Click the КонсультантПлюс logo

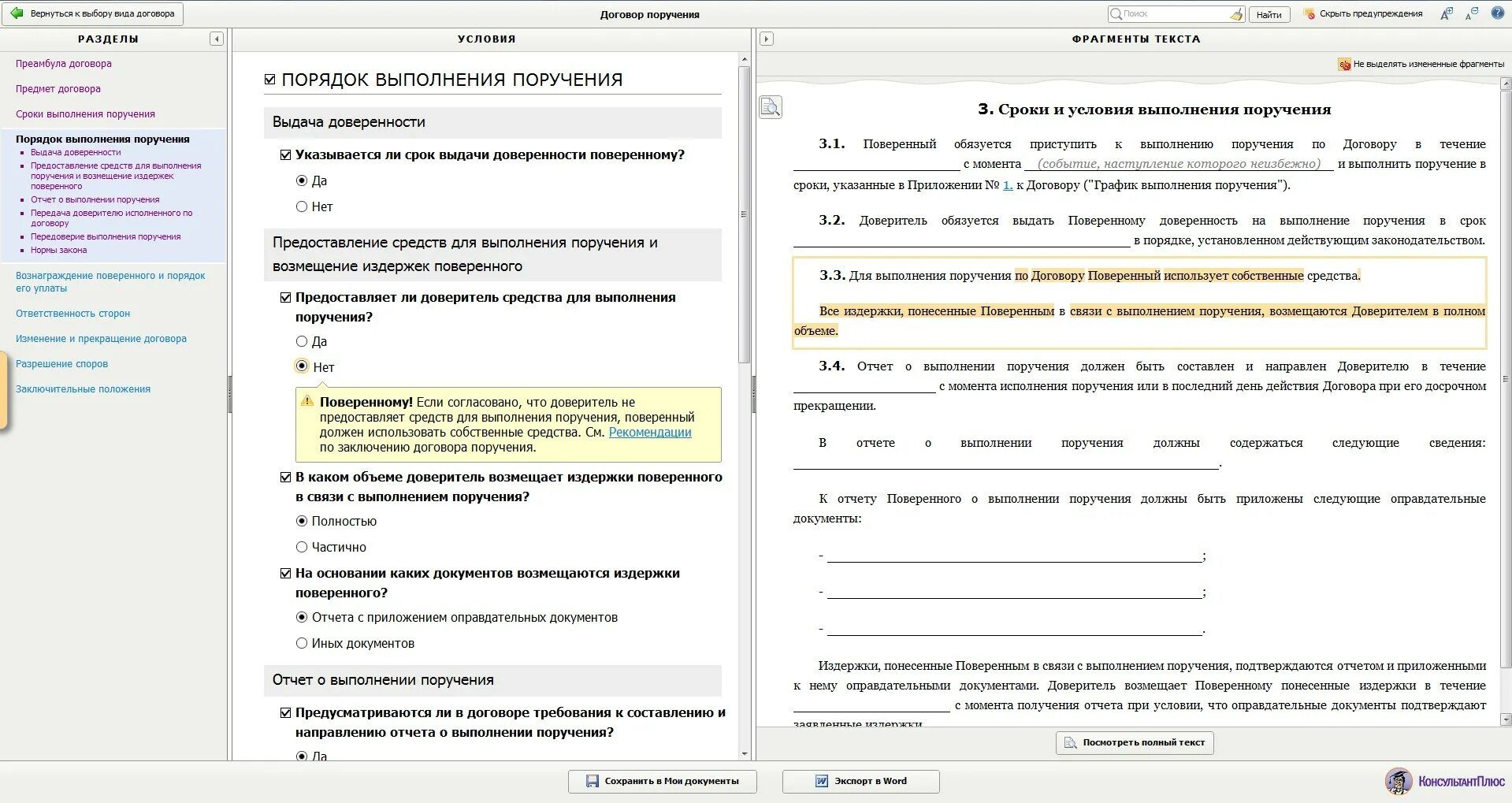coord(1445,781)
